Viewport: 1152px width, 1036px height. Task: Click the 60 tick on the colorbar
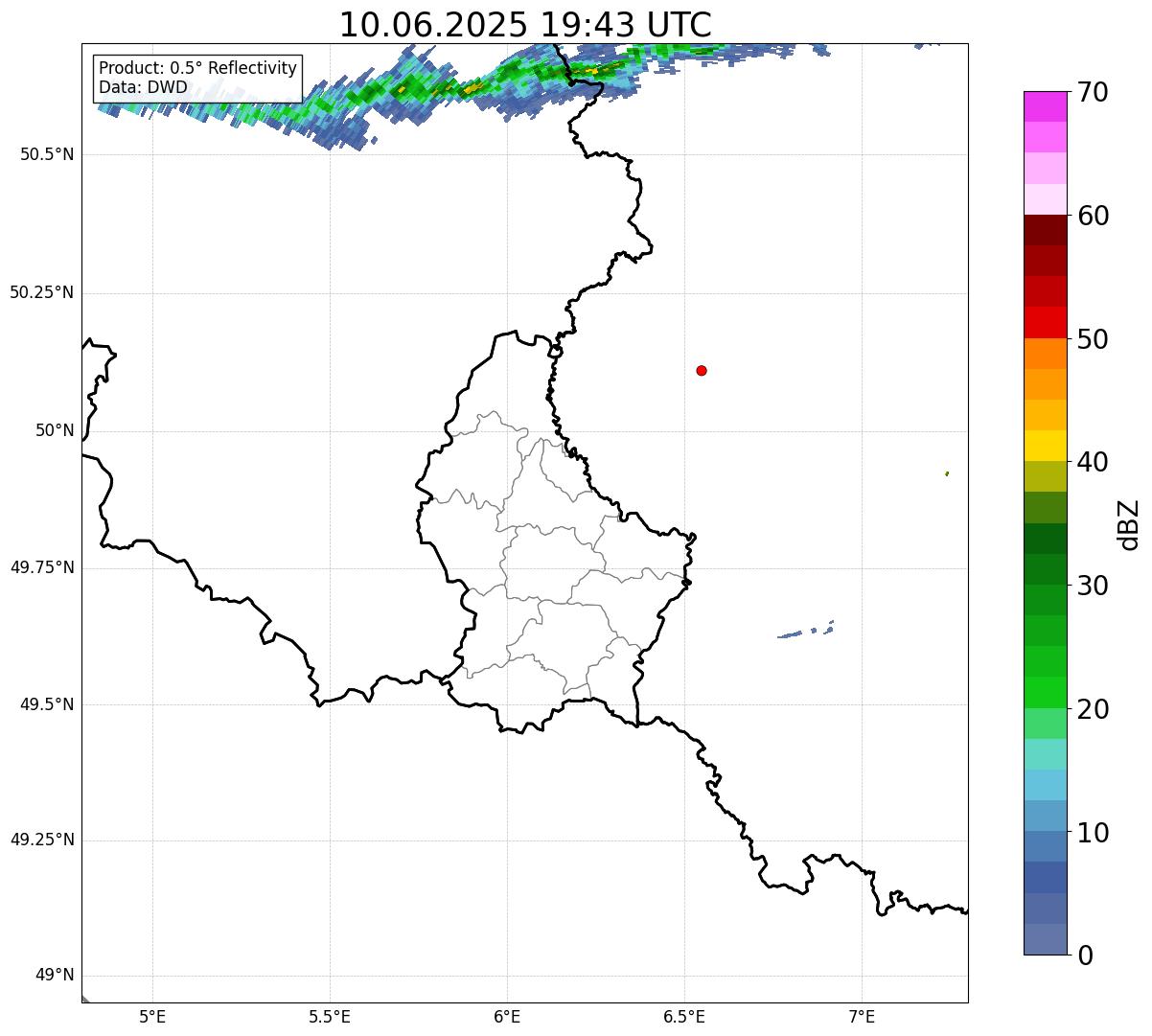coord(1092,216)
